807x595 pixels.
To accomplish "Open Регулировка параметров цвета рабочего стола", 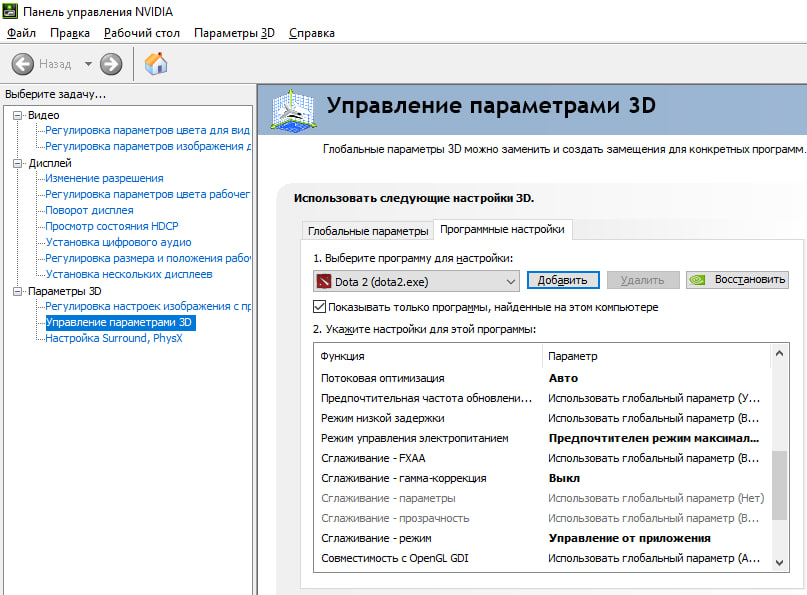I will (147, 194).
